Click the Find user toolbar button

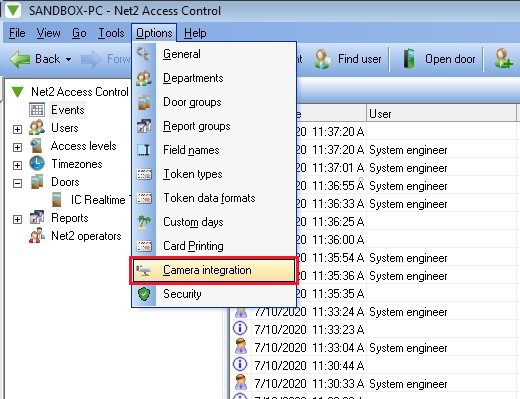click(x=347, y=59)
